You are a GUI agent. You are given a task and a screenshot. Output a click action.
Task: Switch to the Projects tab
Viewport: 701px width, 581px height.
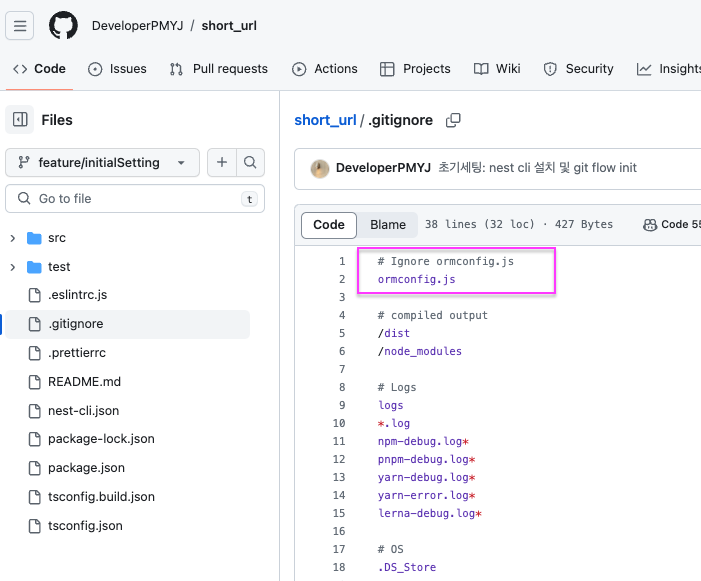click(x=415, y=69)
